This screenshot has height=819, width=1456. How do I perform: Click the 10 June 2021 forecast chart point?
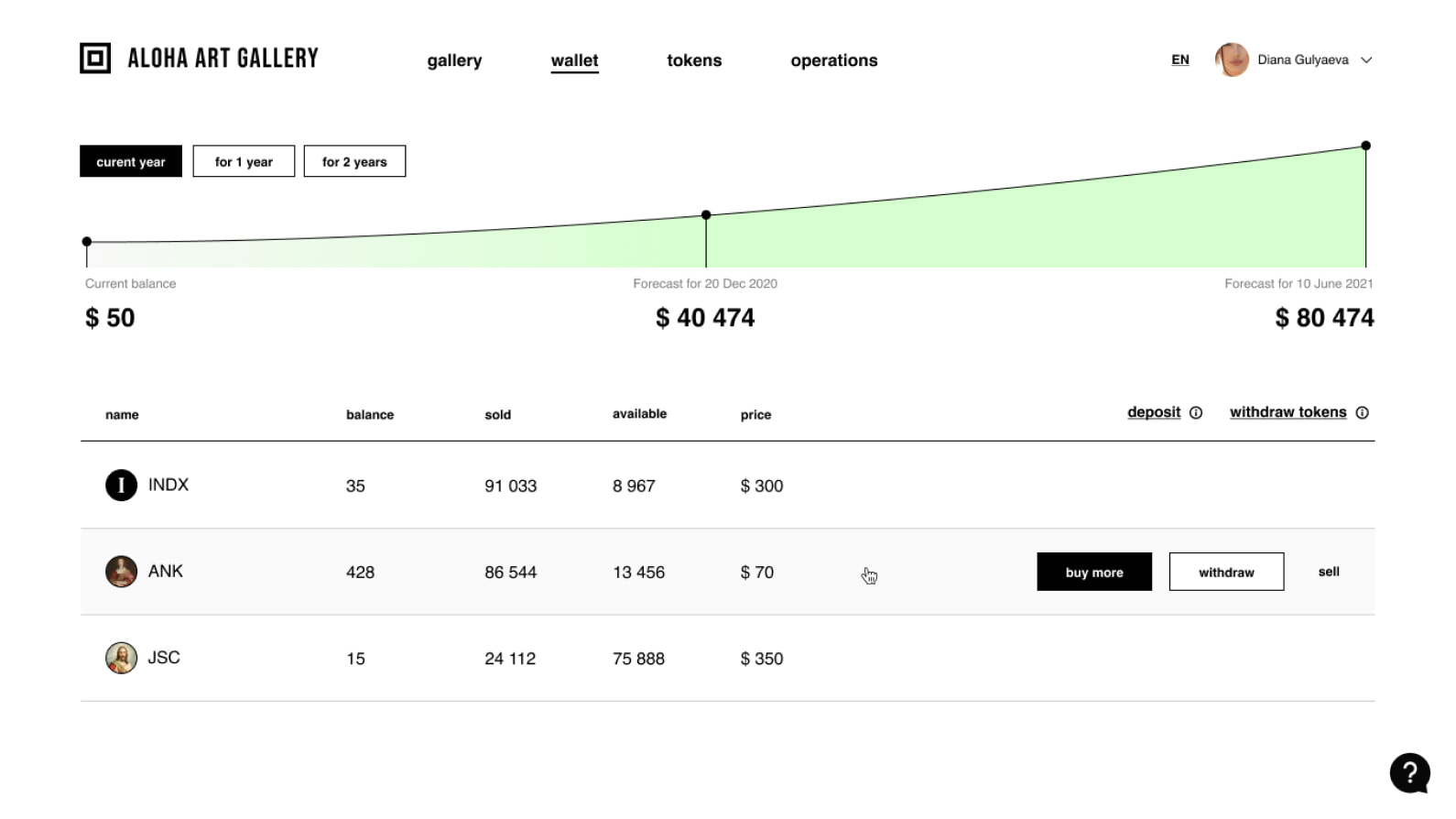(1365, 146)
